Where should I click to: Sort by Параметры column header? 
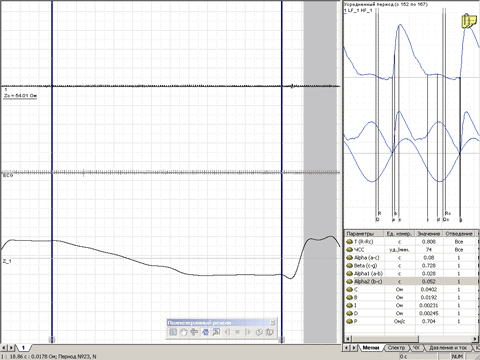[364, 234]
